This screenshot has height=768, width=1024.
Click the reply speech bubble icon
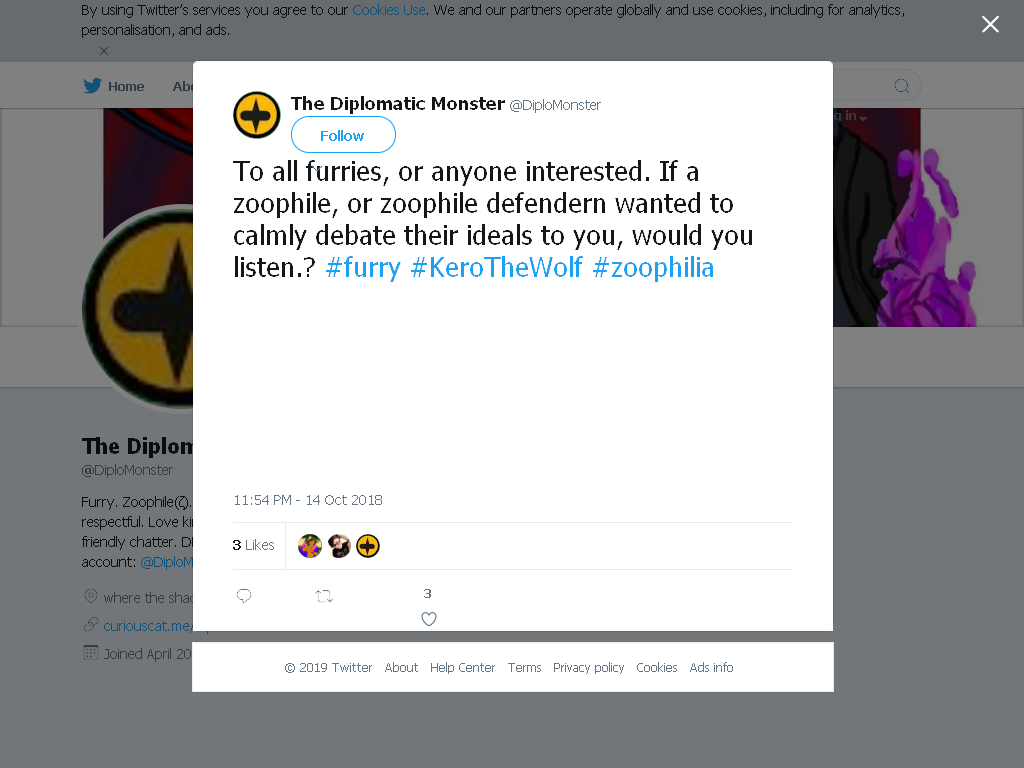(244, 596)
